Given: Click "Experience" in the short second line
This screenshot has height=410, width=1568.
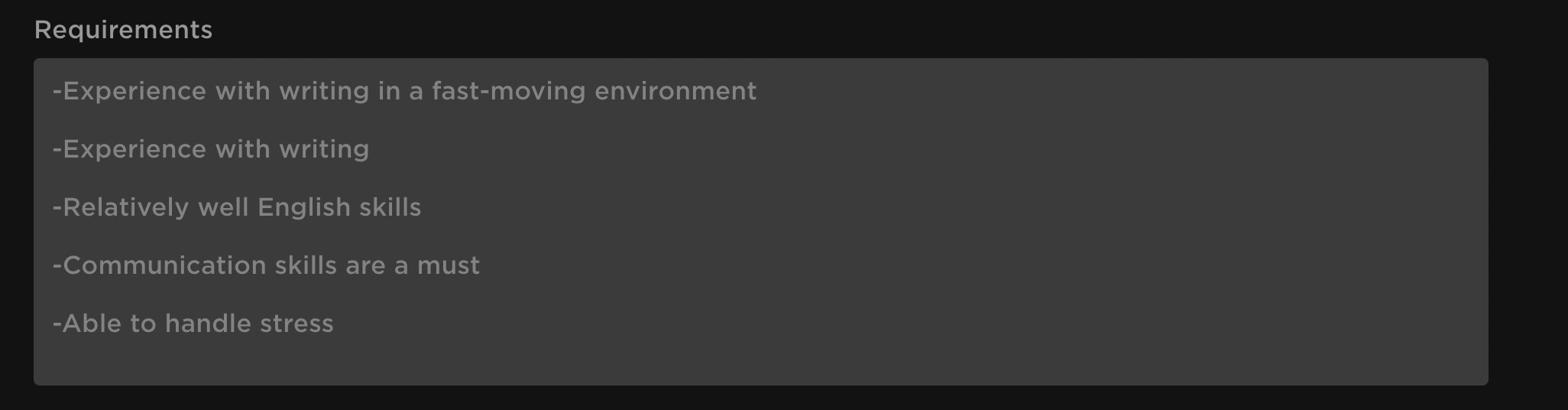Looking at the screenshot, I should coord(134,149).
